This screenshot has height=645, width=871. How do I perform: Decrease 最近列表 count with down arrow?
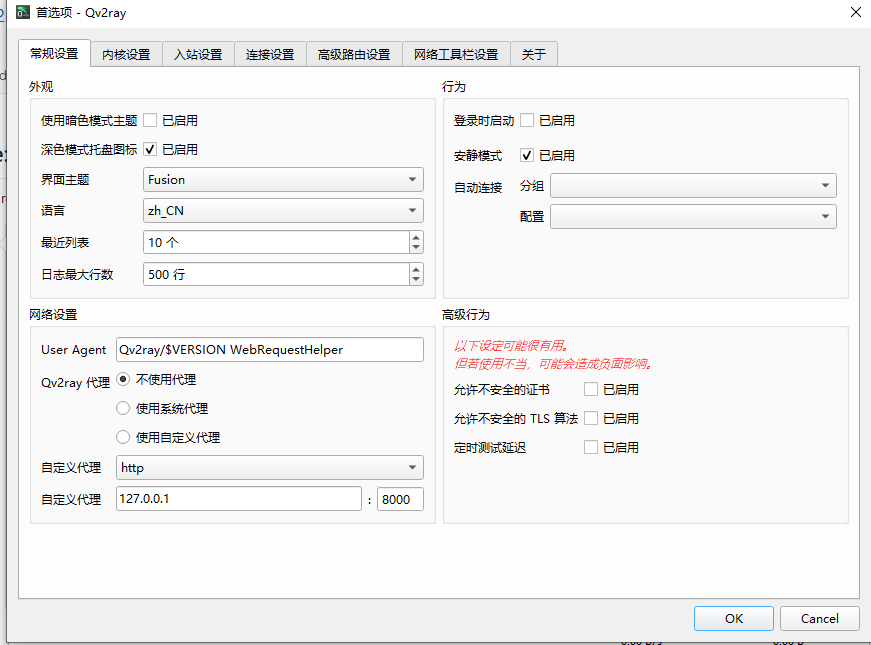pyautogui.click(x=416, y=247)
